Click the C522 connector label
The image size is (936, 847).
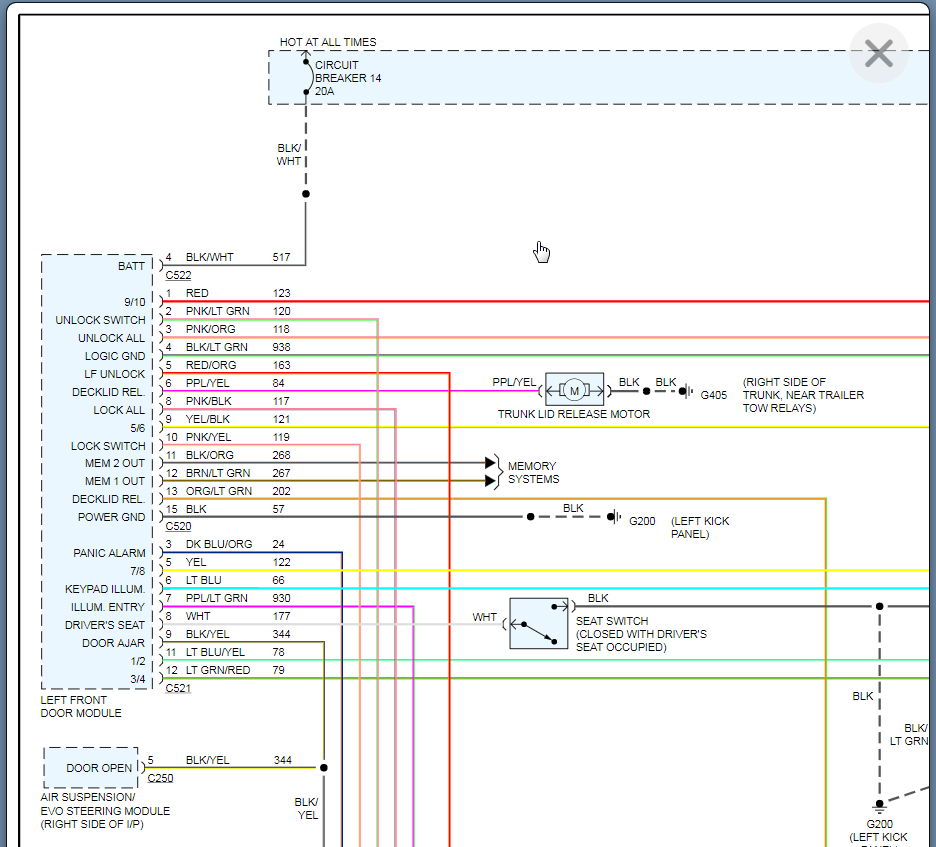[x=178, y=275]
